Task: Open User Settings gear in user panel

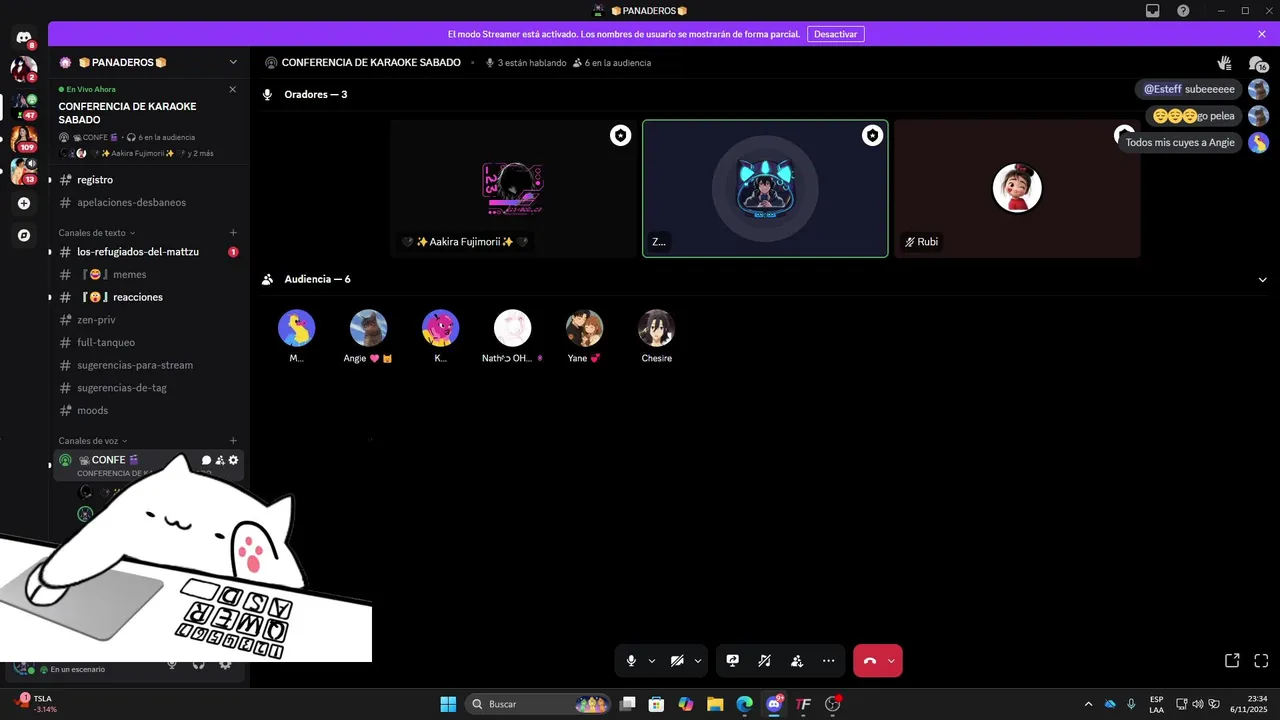Action: pos(225,665)
